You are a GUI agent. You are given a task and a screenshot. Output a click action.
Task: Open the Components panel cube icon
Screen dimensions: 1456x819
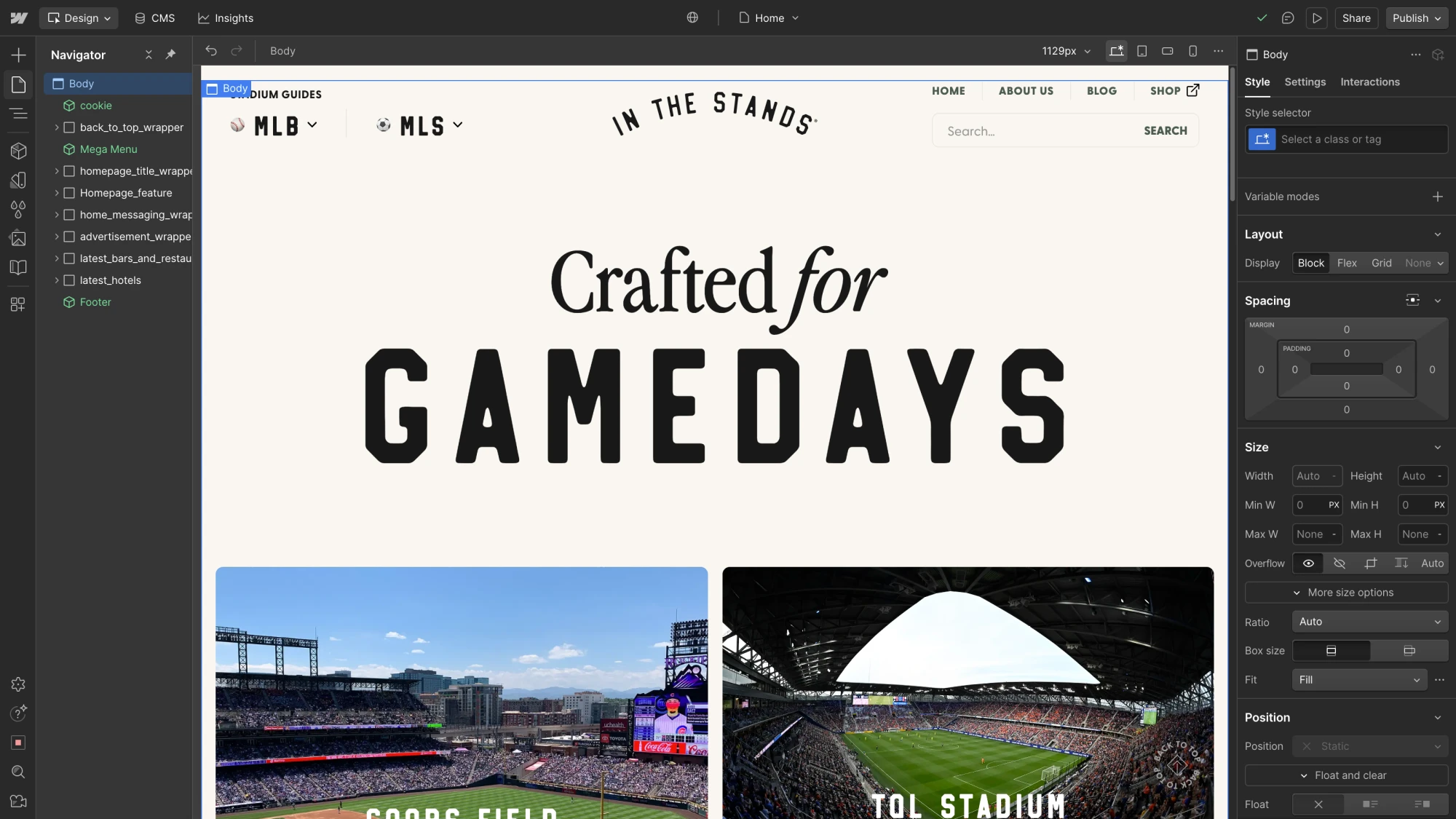(18, 151)
